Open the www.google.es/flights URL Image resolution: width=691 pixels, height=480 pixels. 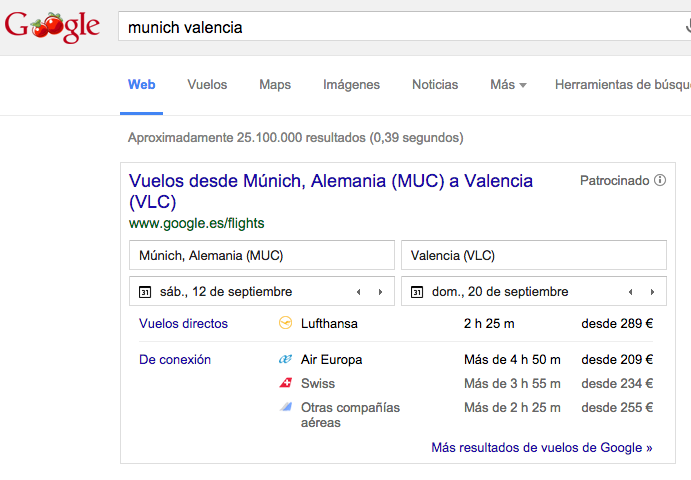point(197,223)
